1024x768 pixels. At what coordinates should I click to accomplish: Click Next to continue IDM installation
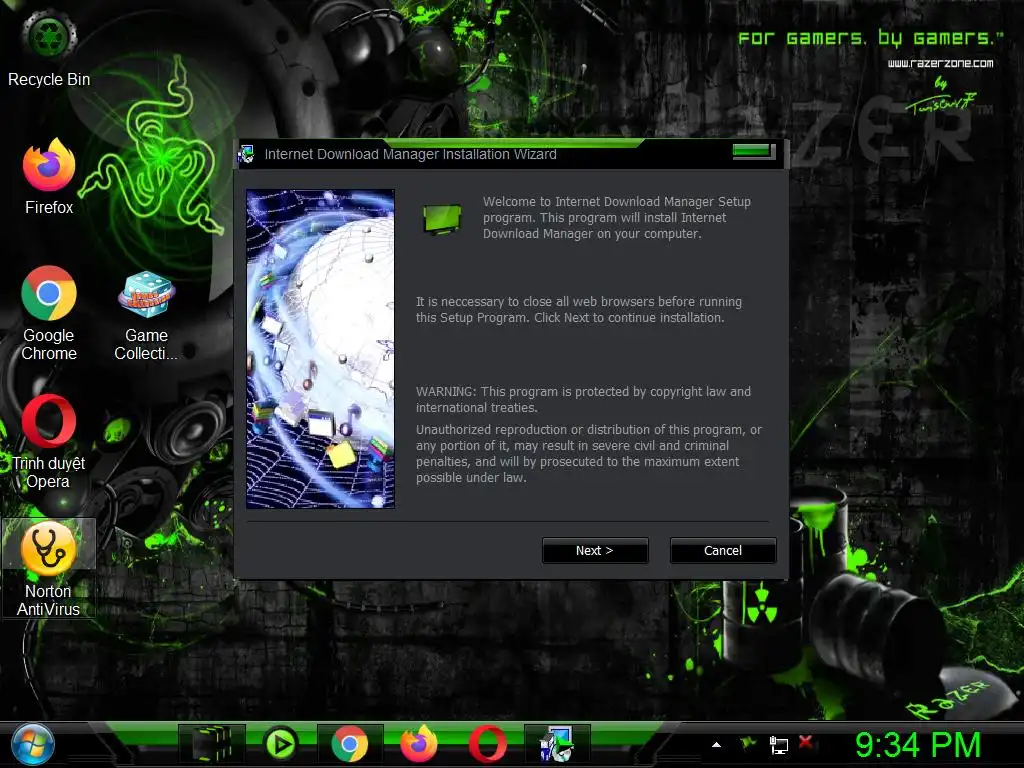pos(595,551)
